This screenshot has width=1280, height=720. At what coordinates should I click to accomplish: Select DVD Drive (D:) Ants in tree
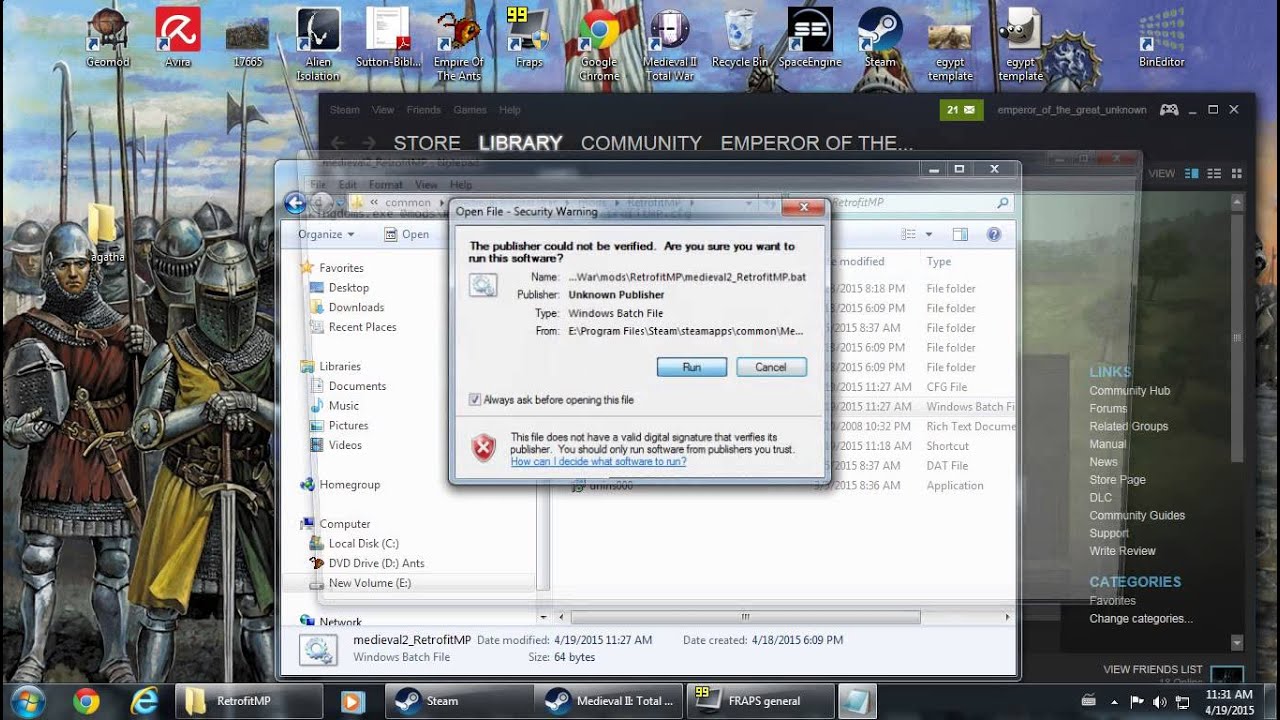pyautogui.click(x=376, y=563)
